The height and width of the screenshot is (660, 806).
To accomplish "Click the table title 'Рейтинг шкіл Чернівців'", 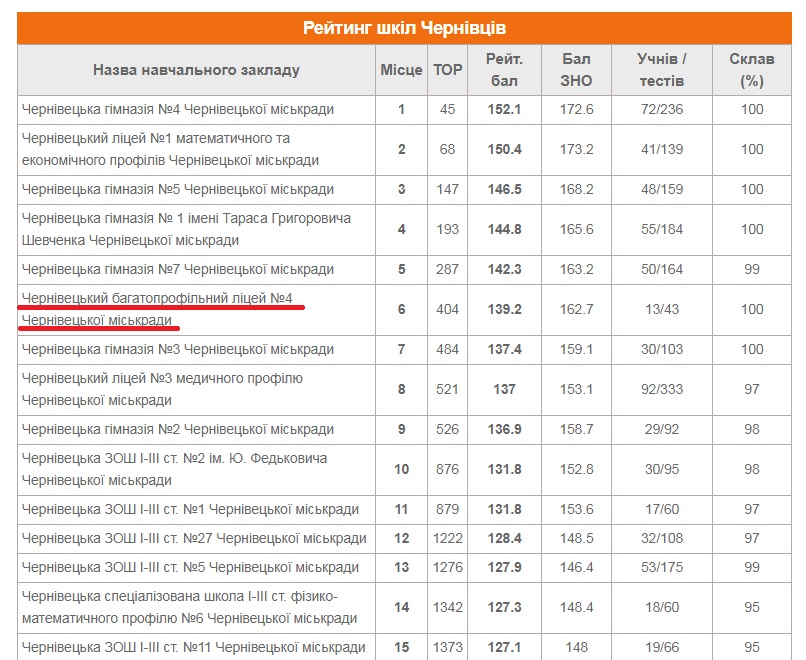I will [404, 28].
